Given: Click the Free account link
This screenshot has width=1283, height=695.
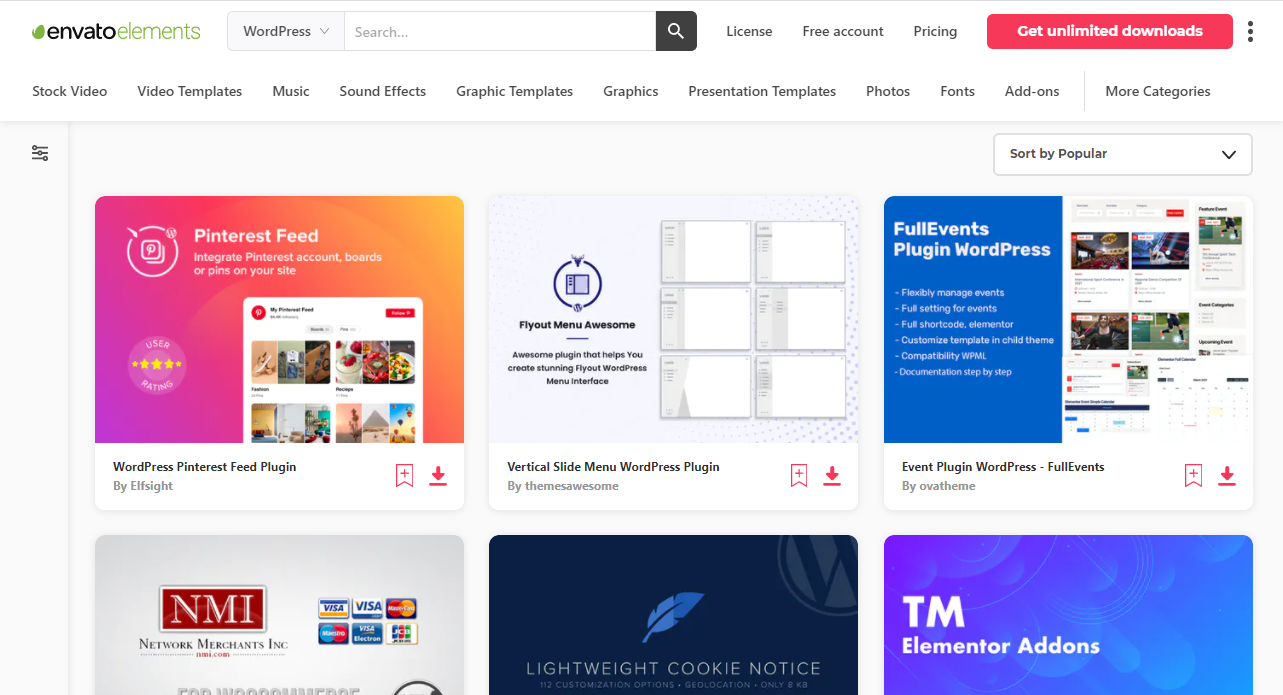Looking at the screenshot, I should pos(843,31).
